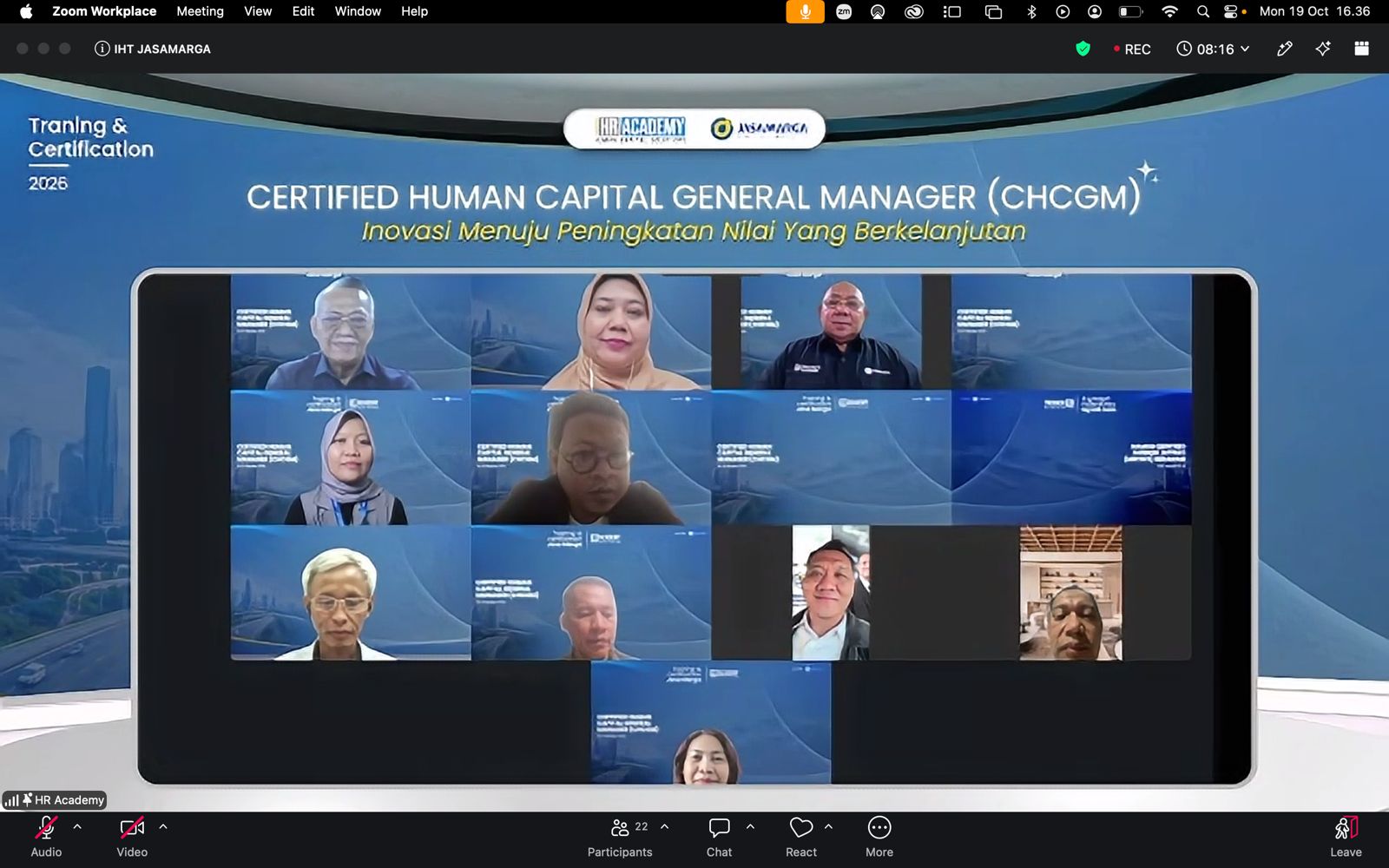
Task: Open the AI Companion sparkle icon
Action: [1323, 49]
